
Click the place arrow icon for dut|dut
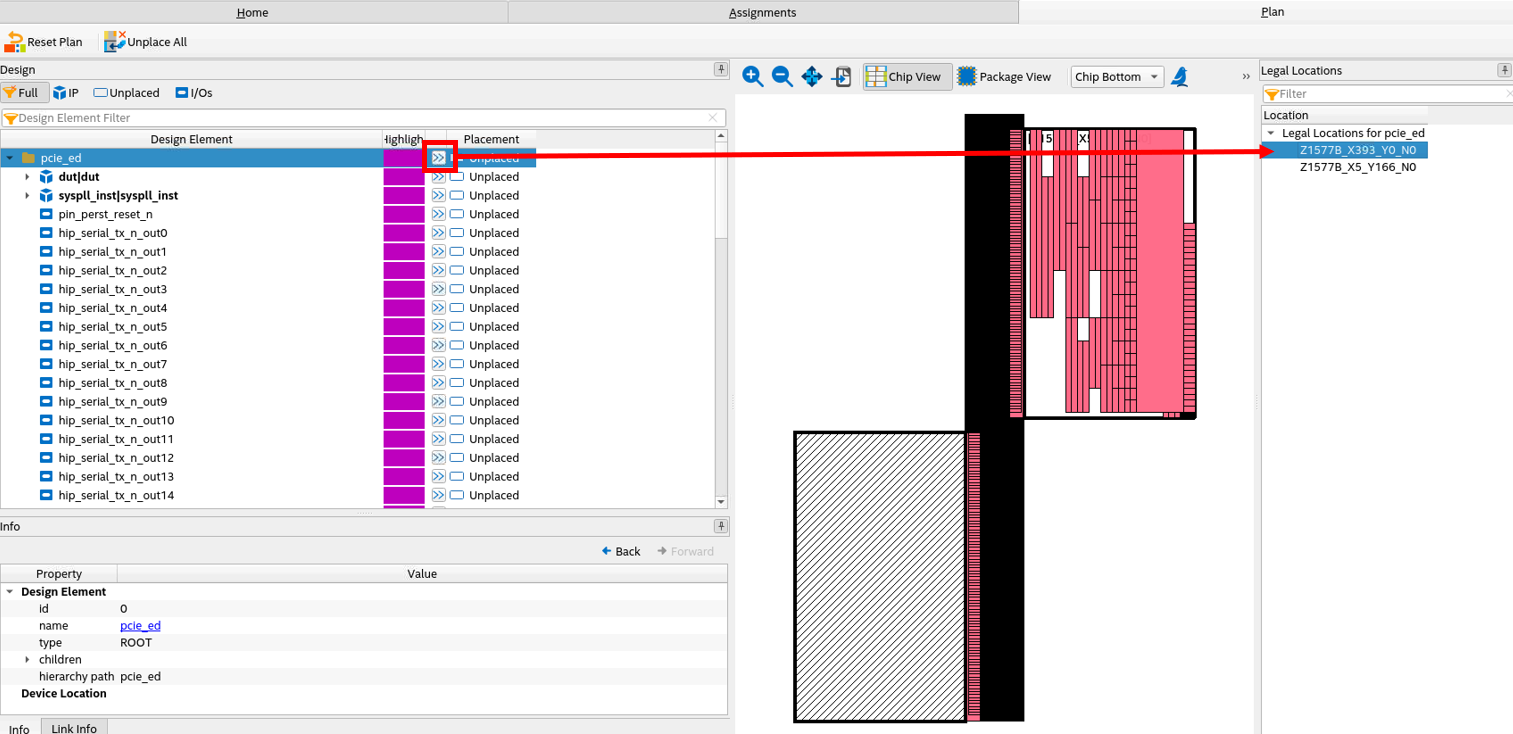click(438, 177)
